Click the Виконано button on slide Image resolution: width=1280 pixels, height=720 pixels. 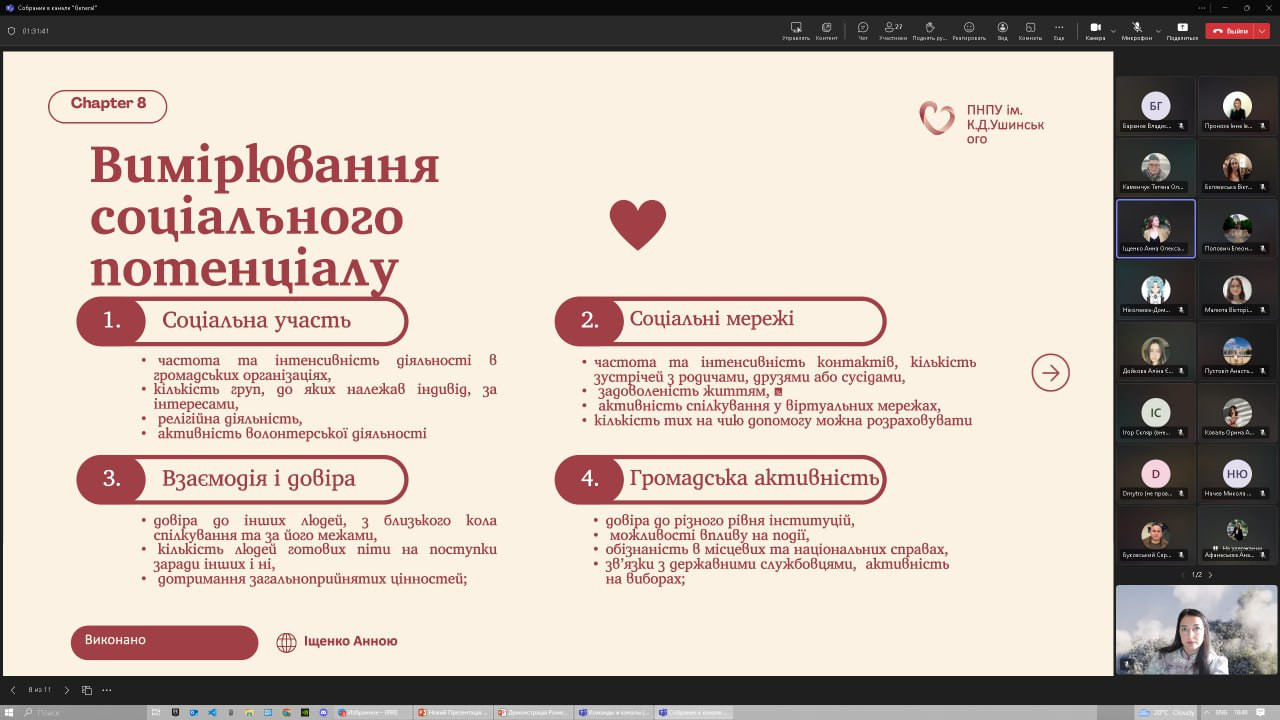pyautogui.click(x=164, y=642)
